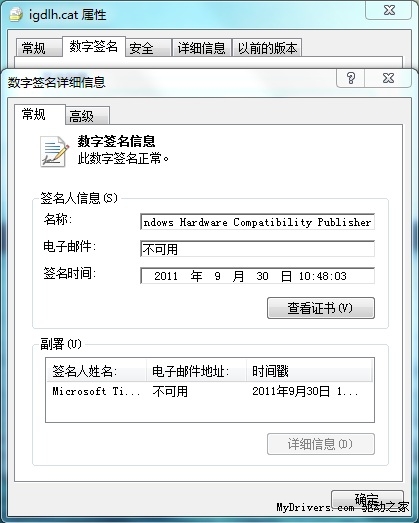The image size is (419, 523).
Task: Open the 常规 tab of properties window
Action: 39,48
